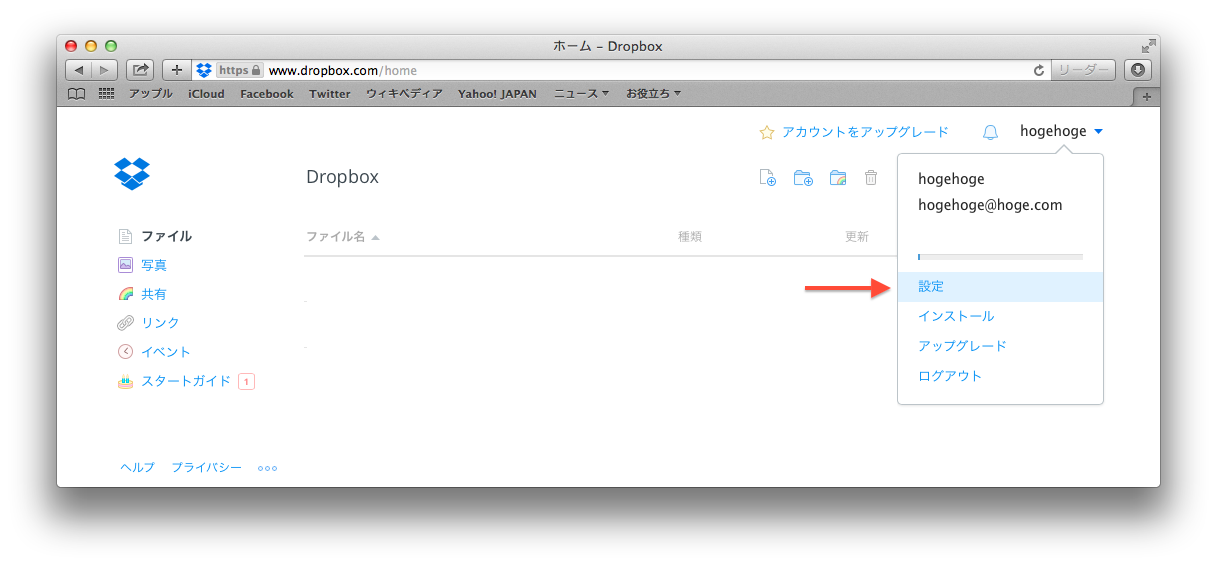The width and height of the screenshot is (1217, 566).
Task: Click スタートガイド notification badge 1
Action: tap(246, 381)
